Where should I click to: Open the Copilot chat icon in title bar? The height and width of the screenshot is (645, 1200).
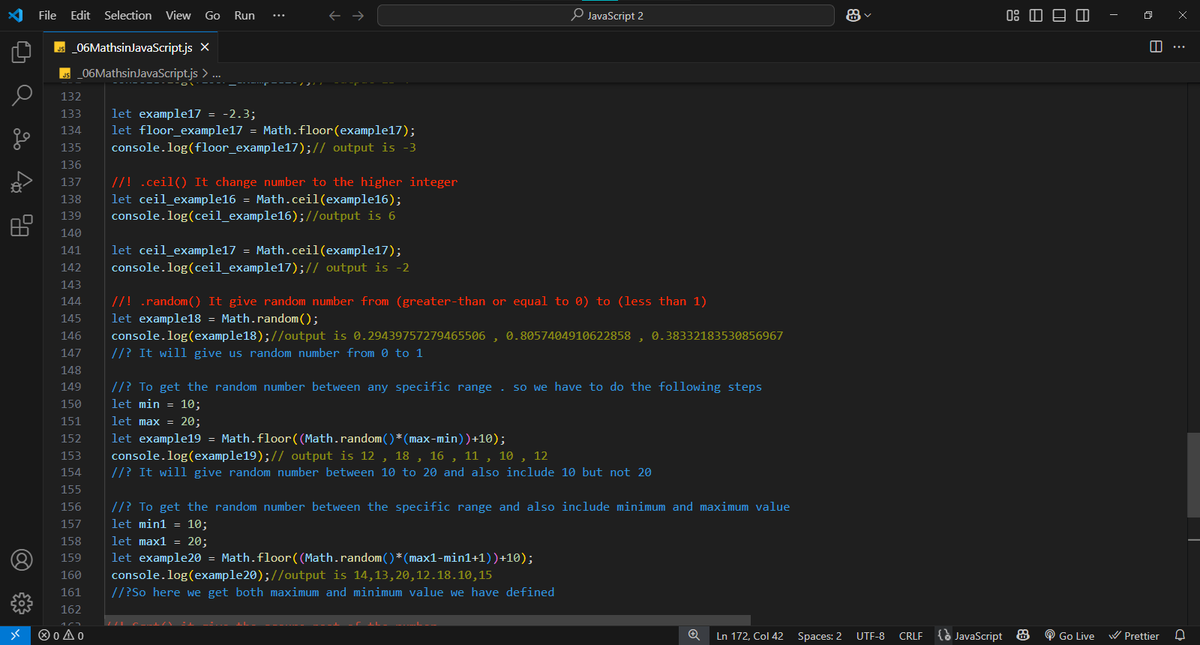coord(853,15)
